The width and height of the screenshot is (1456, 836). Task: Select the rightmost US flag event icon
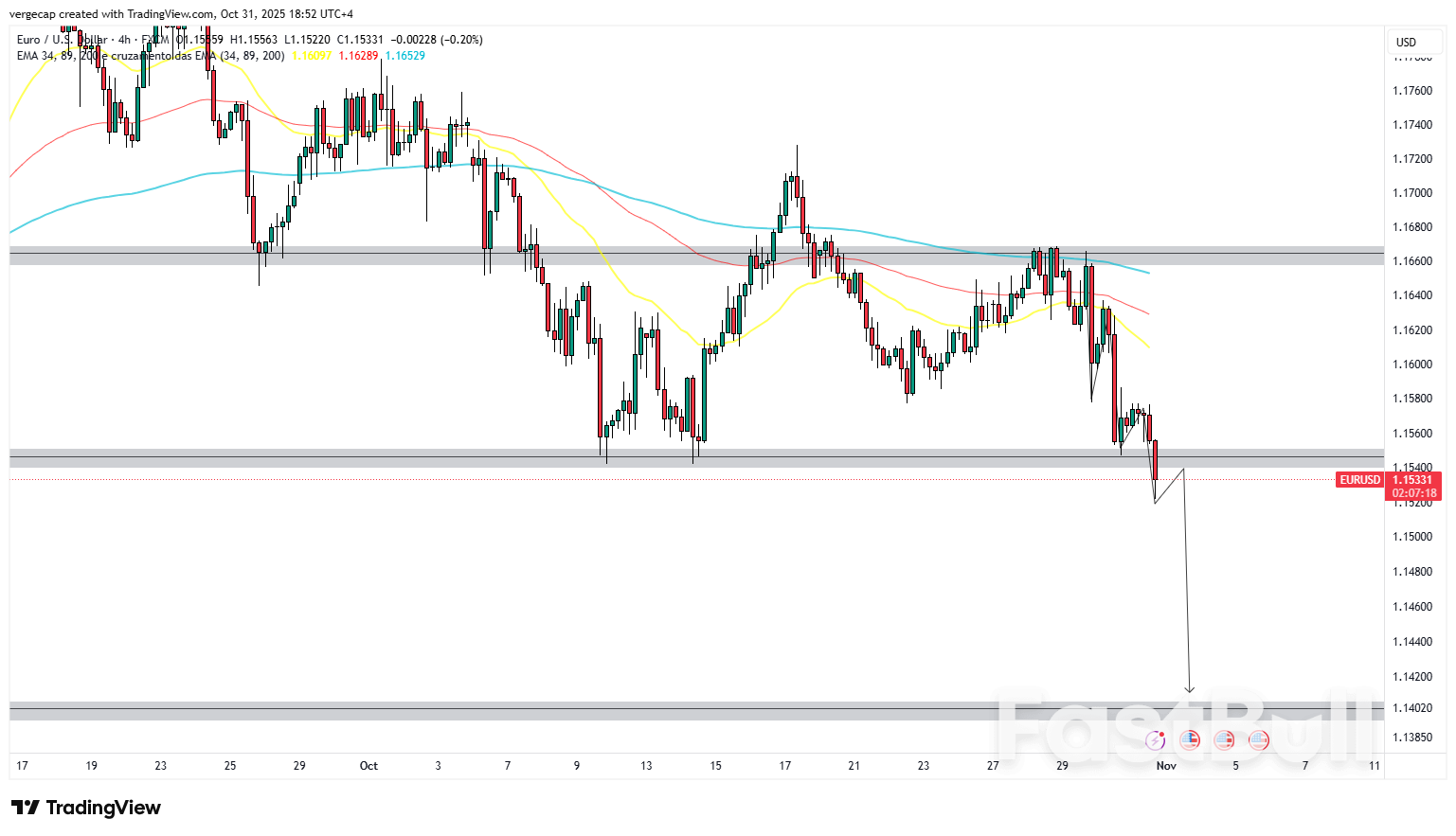(1258, 740)
